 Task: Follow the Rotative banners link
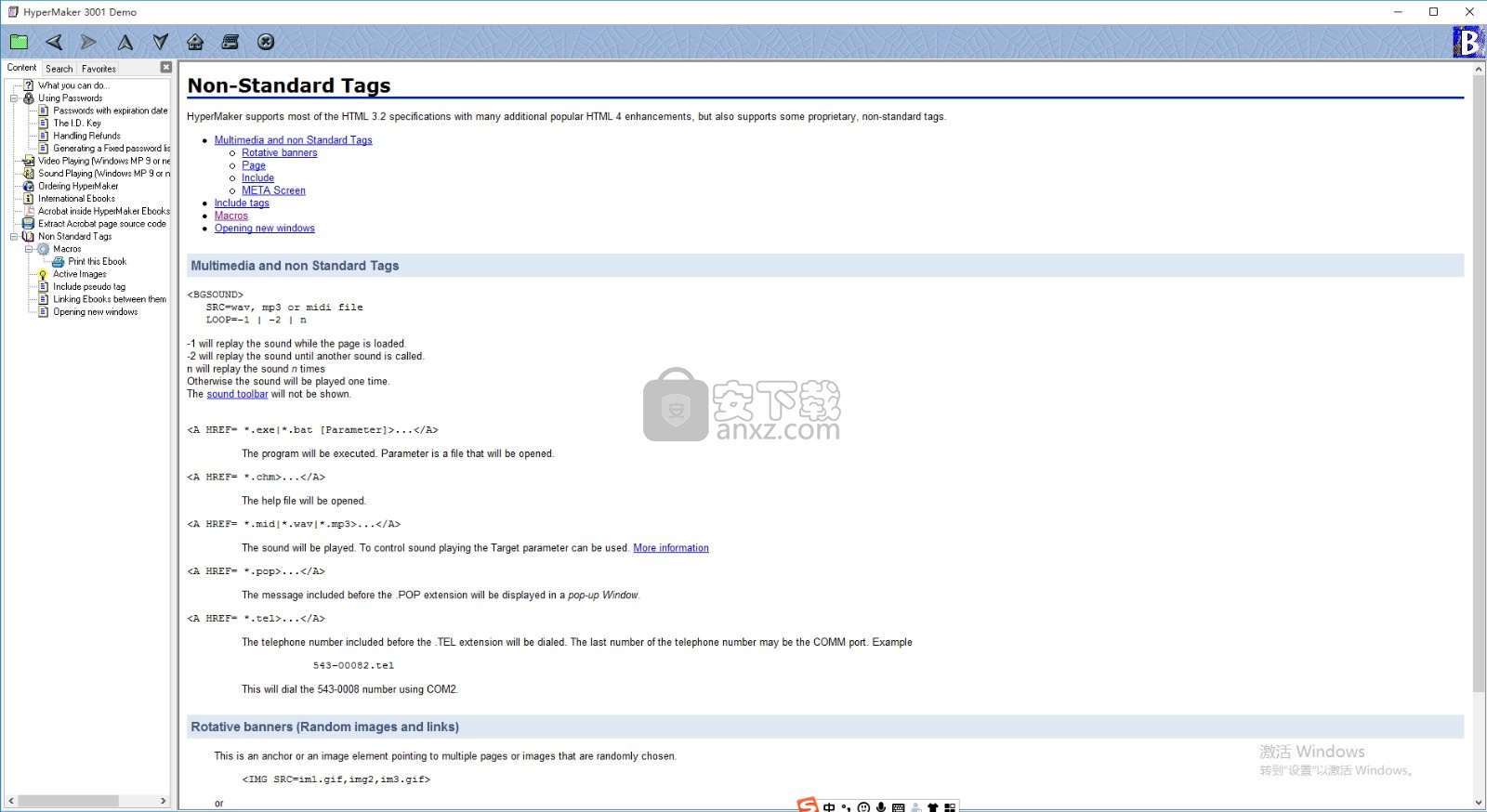click(x=279, y=152)
